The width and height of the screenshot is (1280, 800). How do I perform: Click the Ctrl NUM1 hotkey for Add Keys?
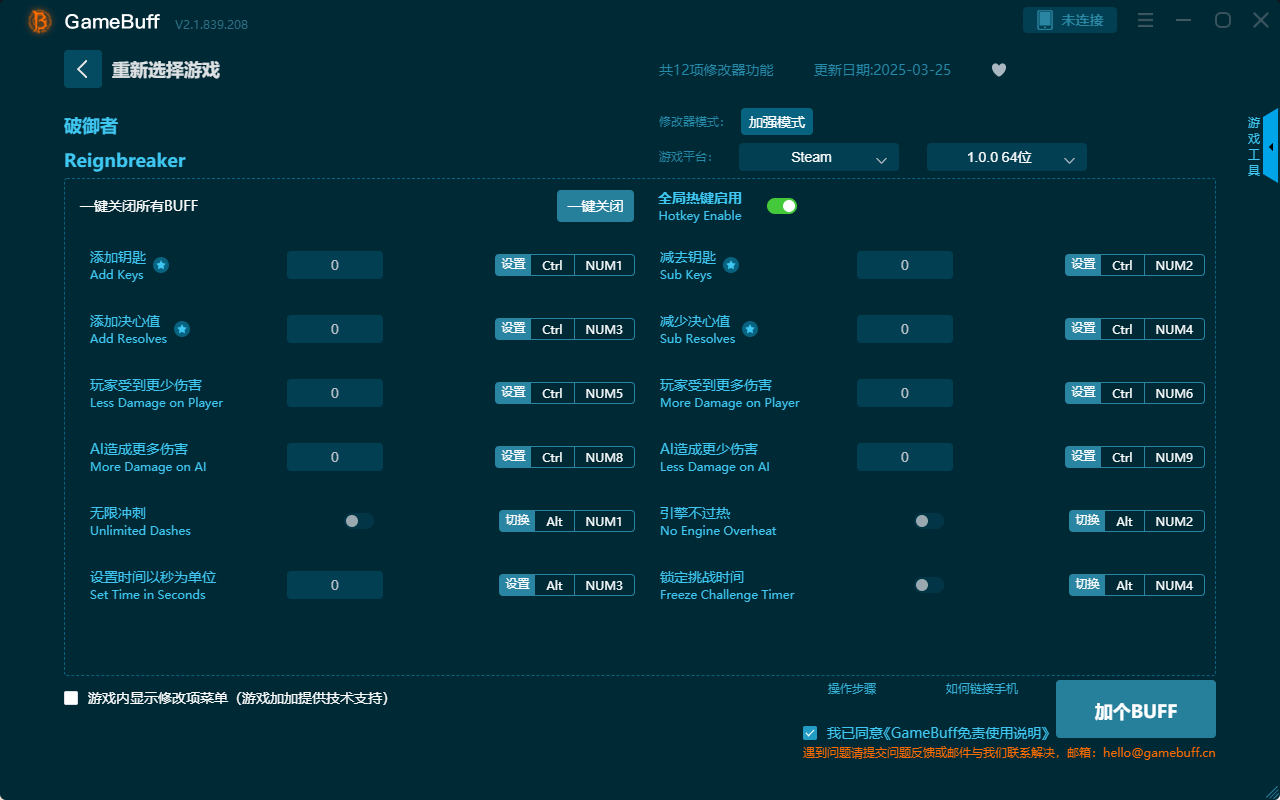[x=583, y=265]
